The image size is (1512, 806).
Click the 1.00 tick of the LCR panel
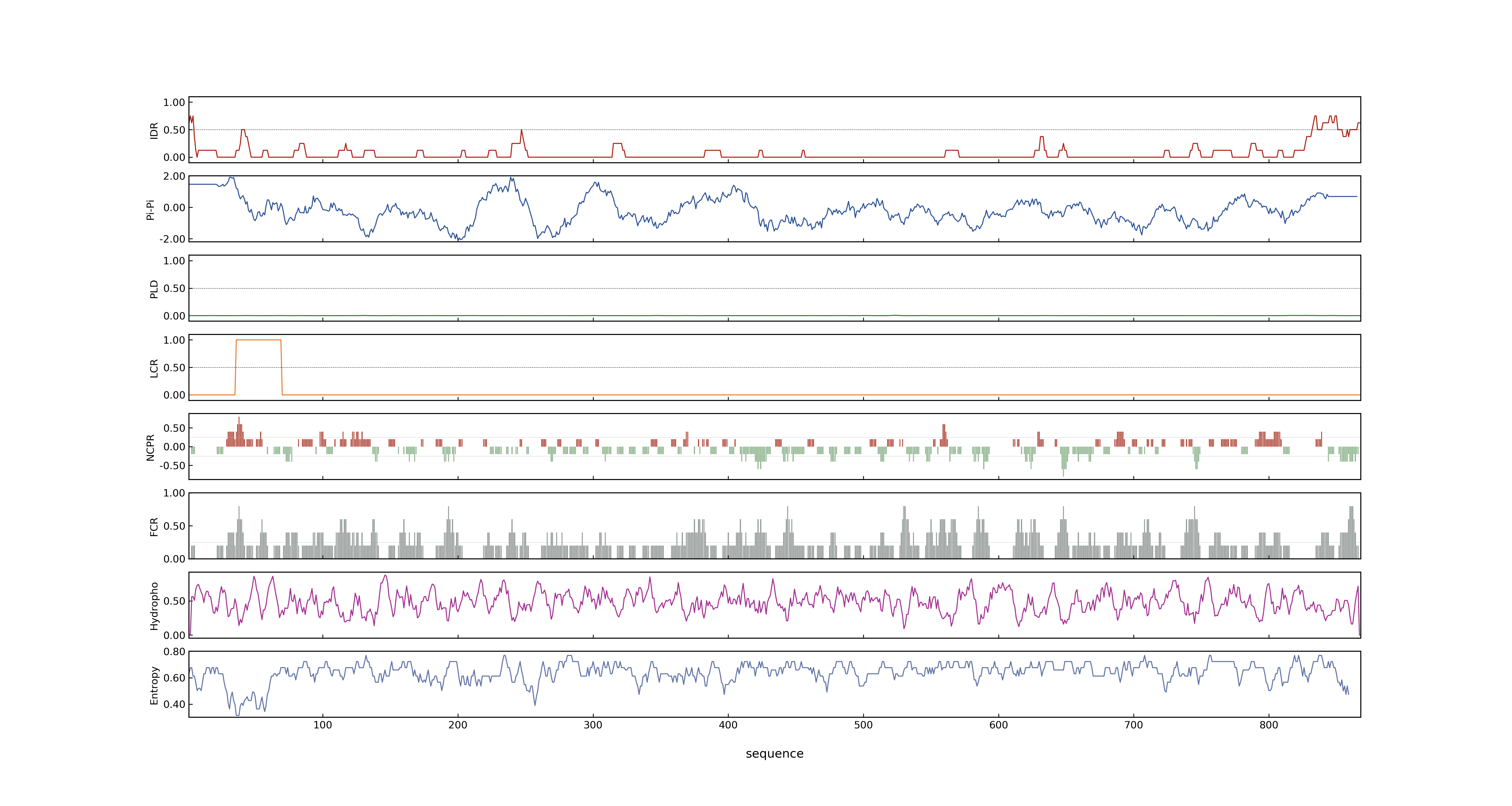coord(174,340)
